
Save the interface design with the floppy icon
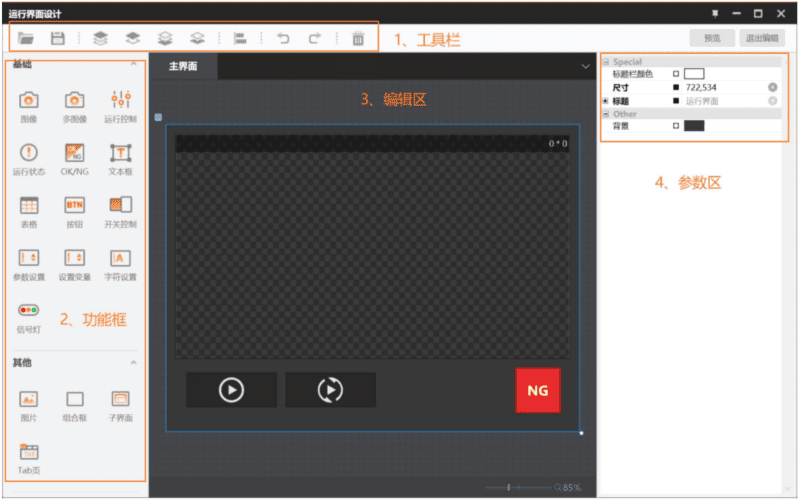pos(58,38)
